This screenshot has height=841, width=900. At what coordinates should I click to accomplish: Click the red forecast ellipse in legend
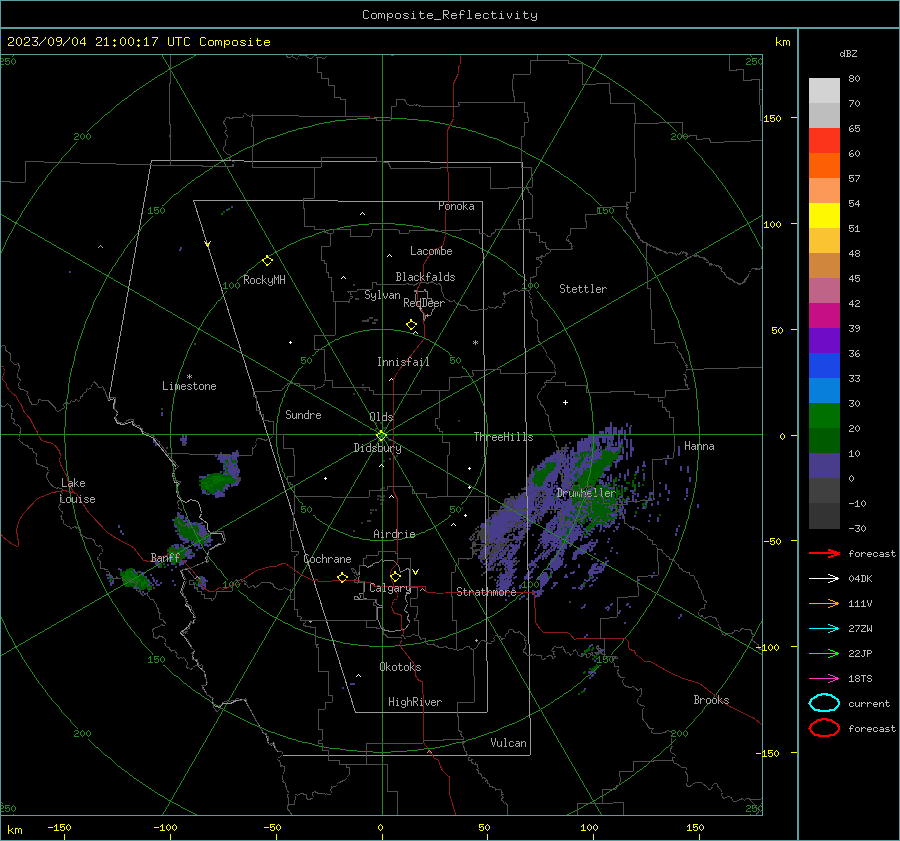tap(824, 728)
